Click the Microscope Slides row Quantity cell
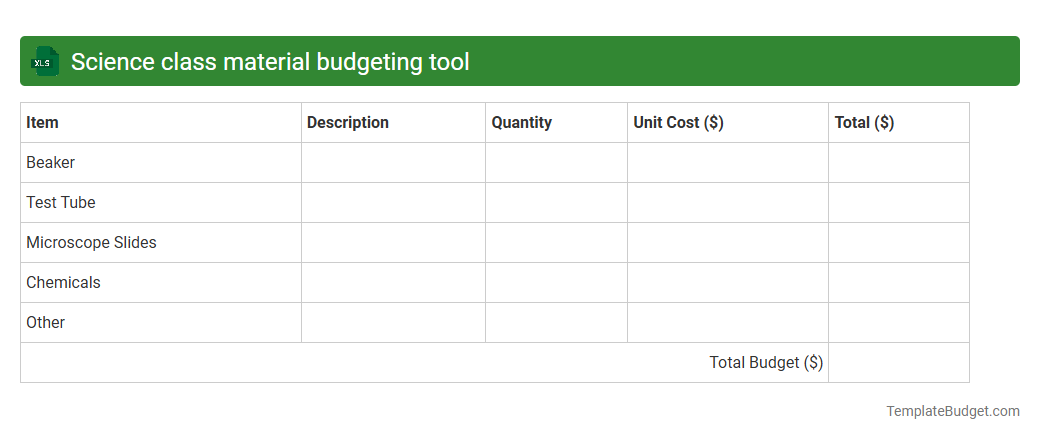This screenshot has height=440, width=1040. pos(556,242)
